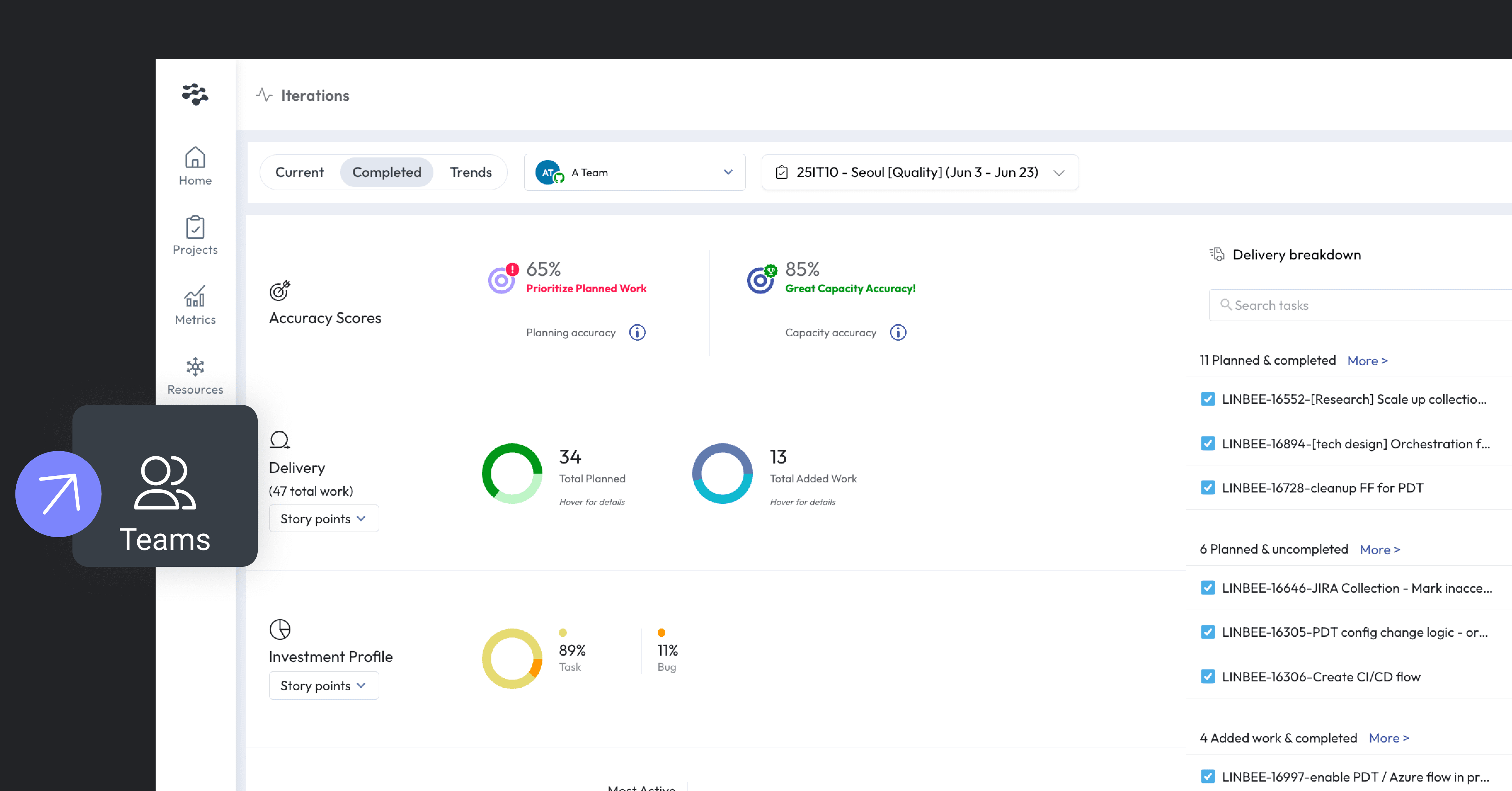Open LINBEE-16646 JIRA Collection task

[x=1356, y=588]
